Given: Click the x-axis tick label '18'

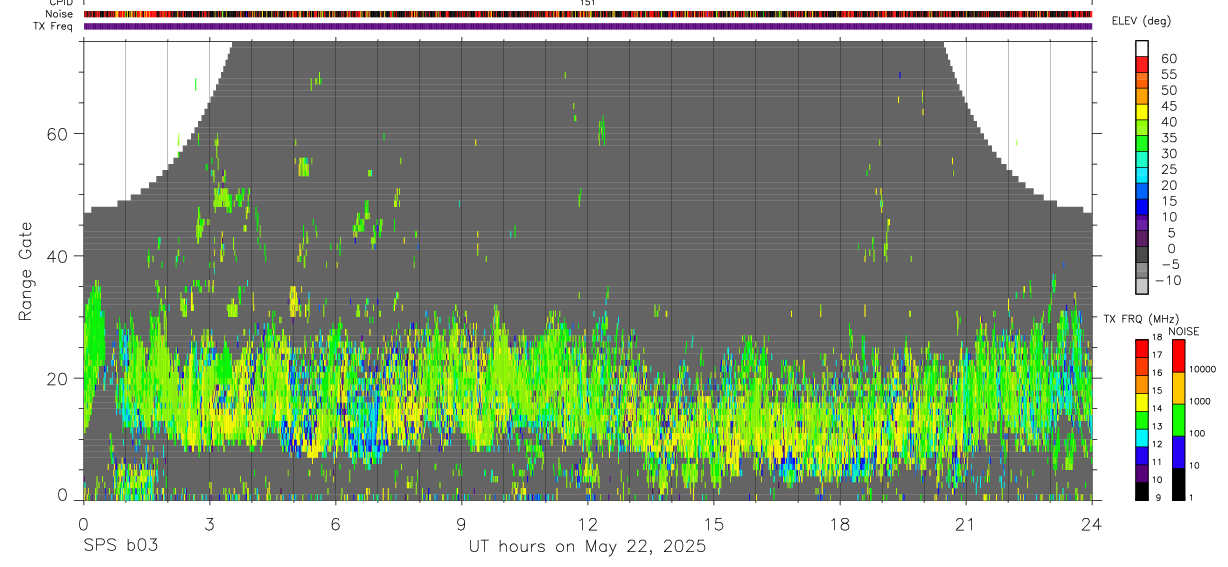Looking at the screenshot, I should tap(840, 523).
